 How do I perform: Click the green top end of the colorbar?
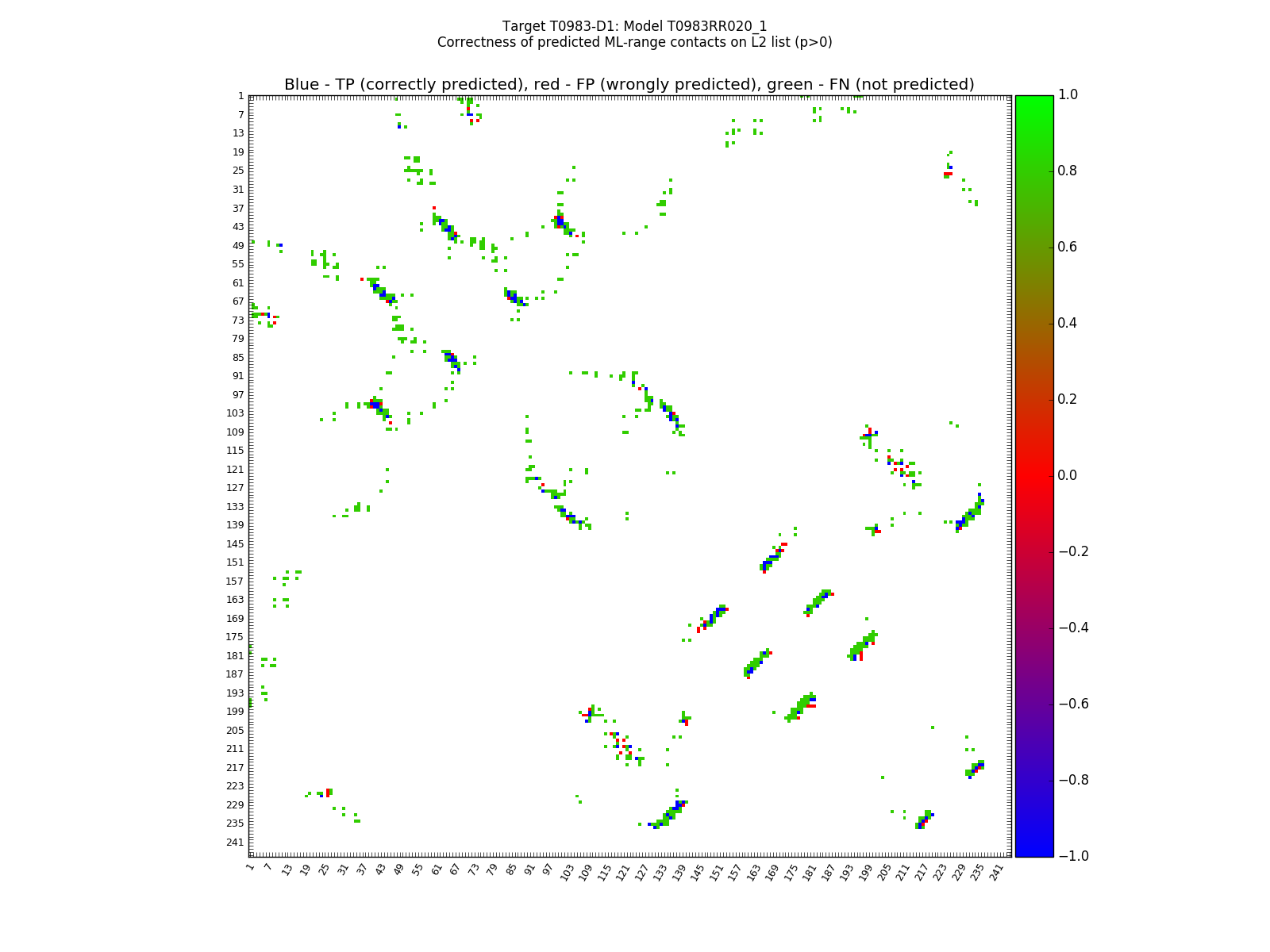click(1034, 101)
